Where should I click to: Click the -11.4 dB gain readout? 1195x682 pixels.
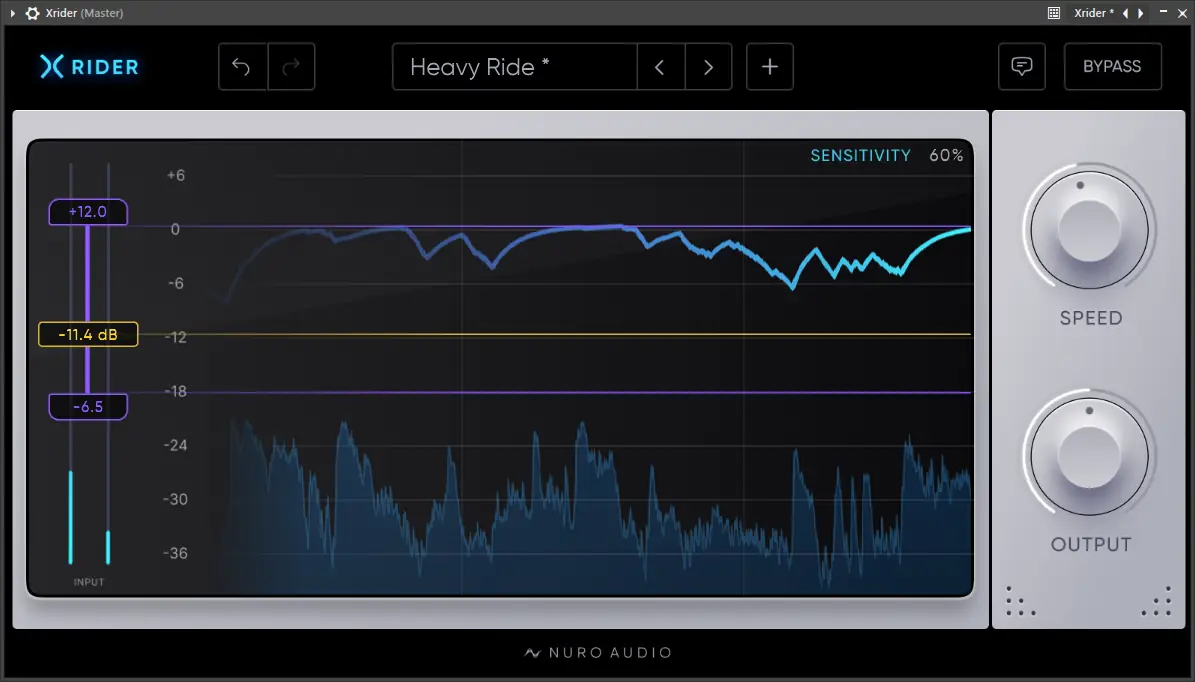[88, 334]
